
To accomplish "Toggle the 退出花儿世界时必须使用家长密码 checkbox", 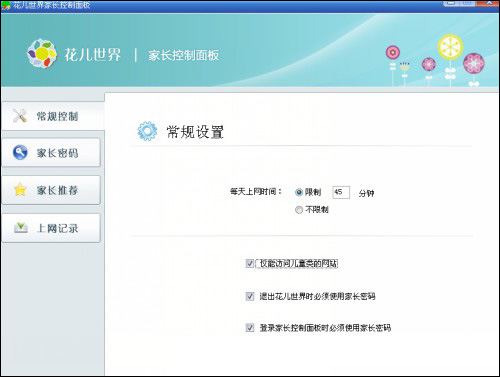I will pos(250,296).
